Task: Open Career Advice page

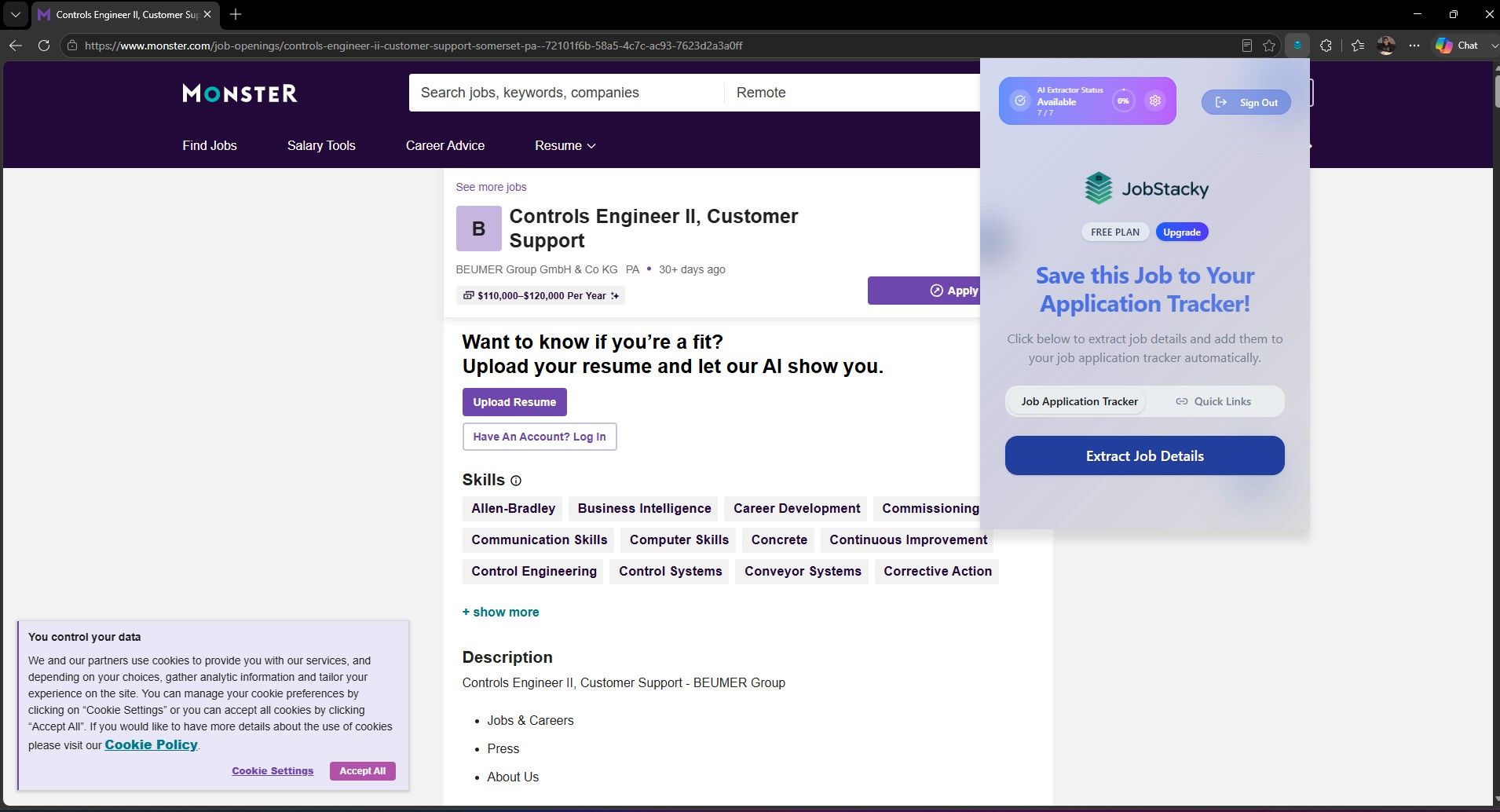Action: click(445, 145)
